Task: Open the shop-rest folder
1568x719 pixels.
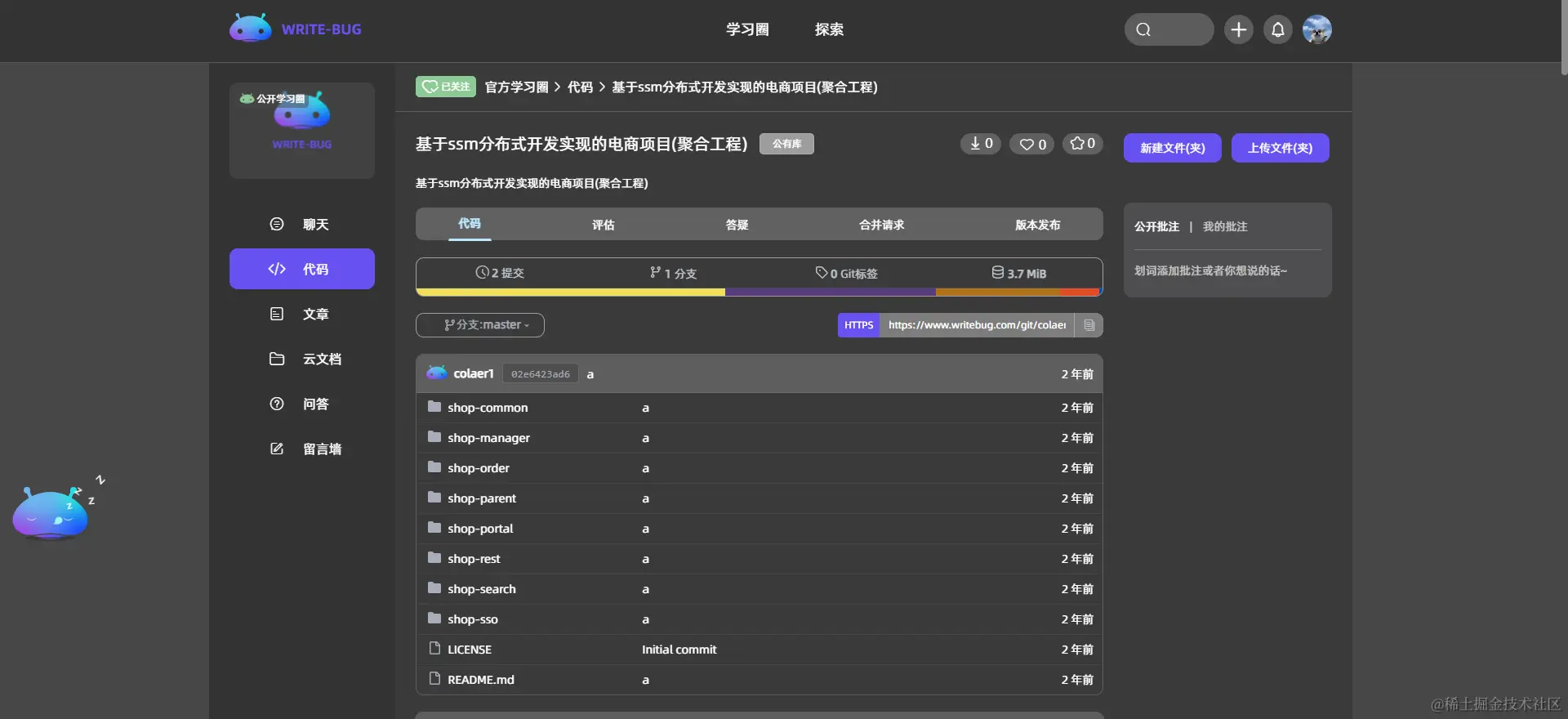Action: [474, 559]
